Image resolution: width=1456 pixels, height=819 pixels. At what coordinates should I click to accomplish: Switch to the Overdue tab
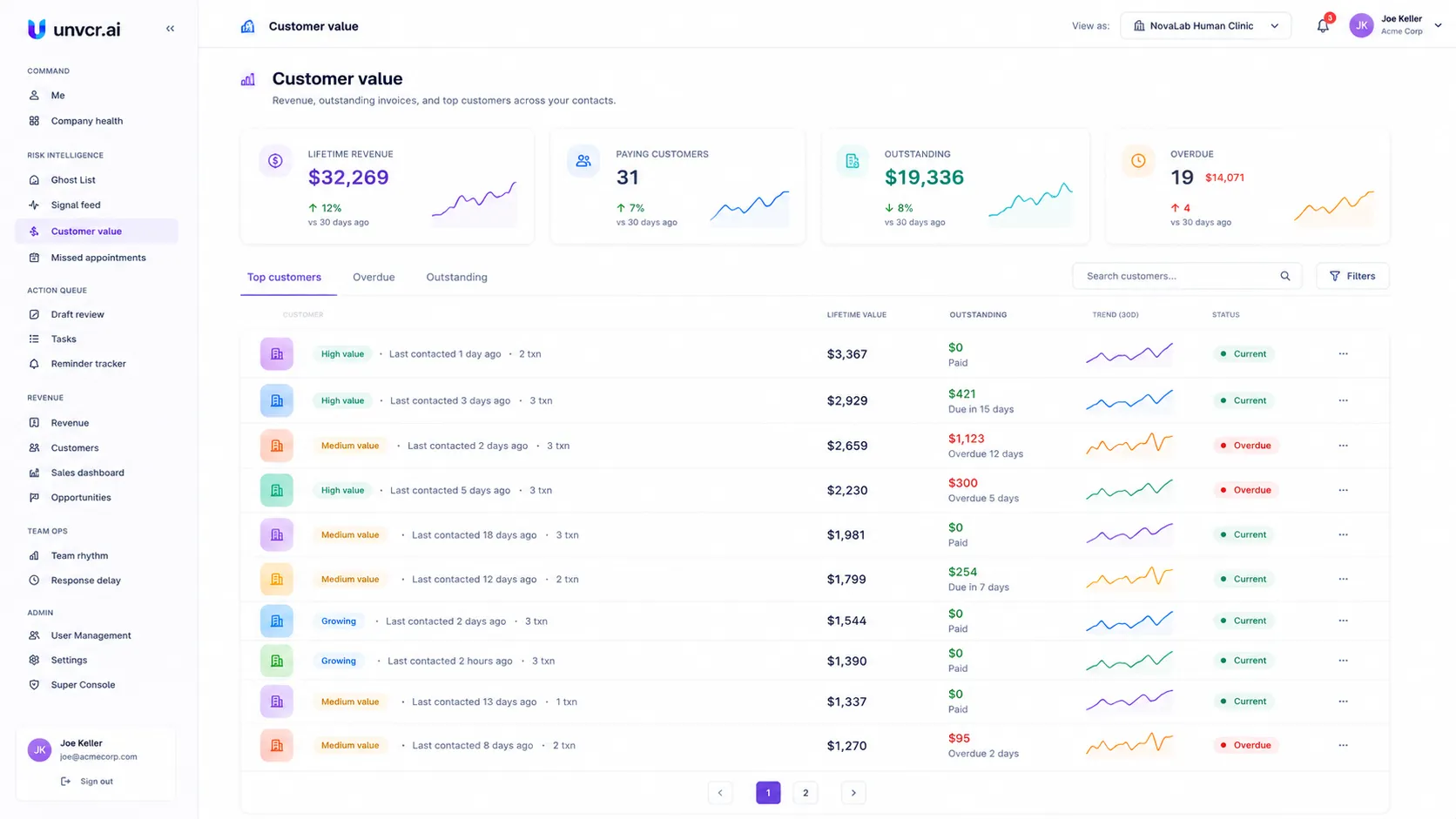tap(374, 277)
